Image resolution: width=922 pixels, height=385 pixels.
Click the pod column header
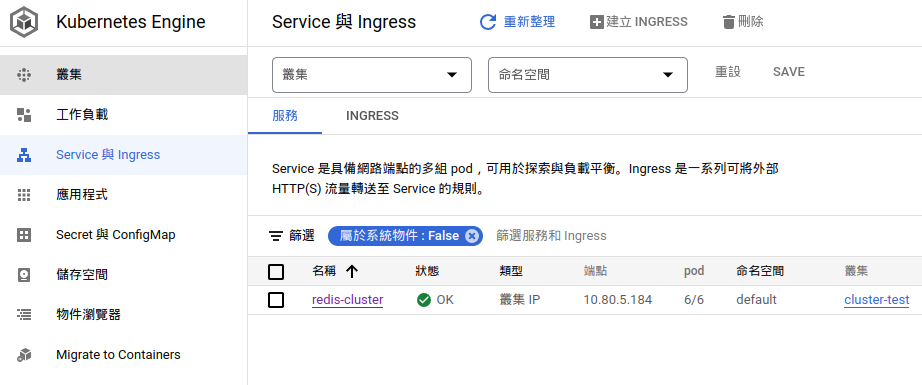pos(694,272)
